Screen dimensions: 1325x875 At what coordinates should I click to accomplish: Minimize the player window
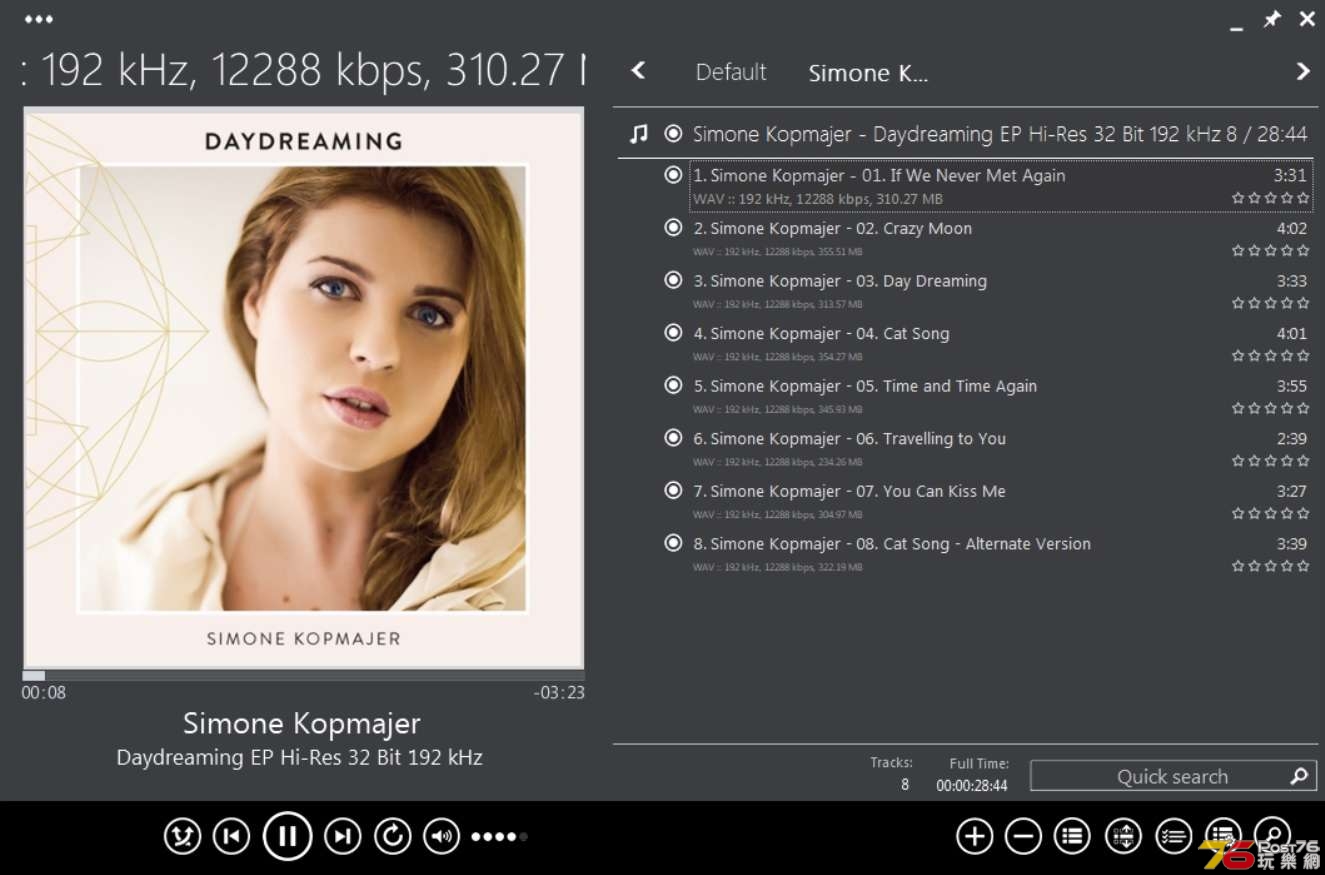pos(1237,27)
